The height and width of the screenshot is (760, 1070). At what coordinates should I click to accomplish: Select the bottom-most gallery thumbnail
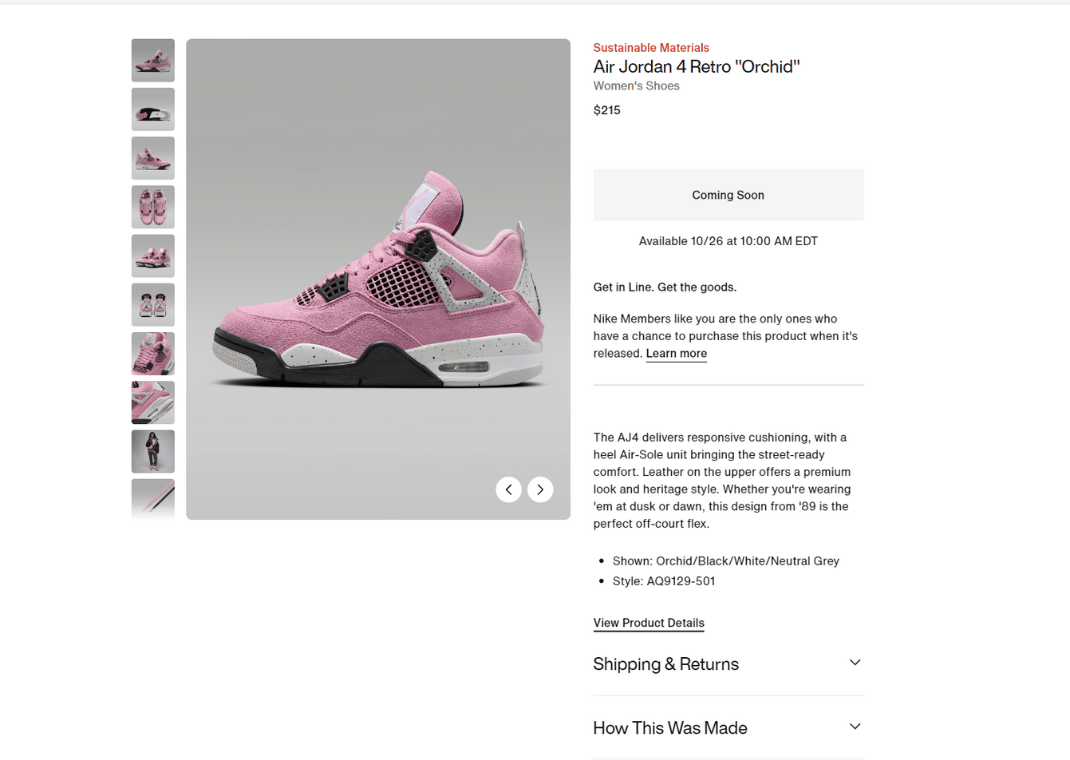click(152, 500)
